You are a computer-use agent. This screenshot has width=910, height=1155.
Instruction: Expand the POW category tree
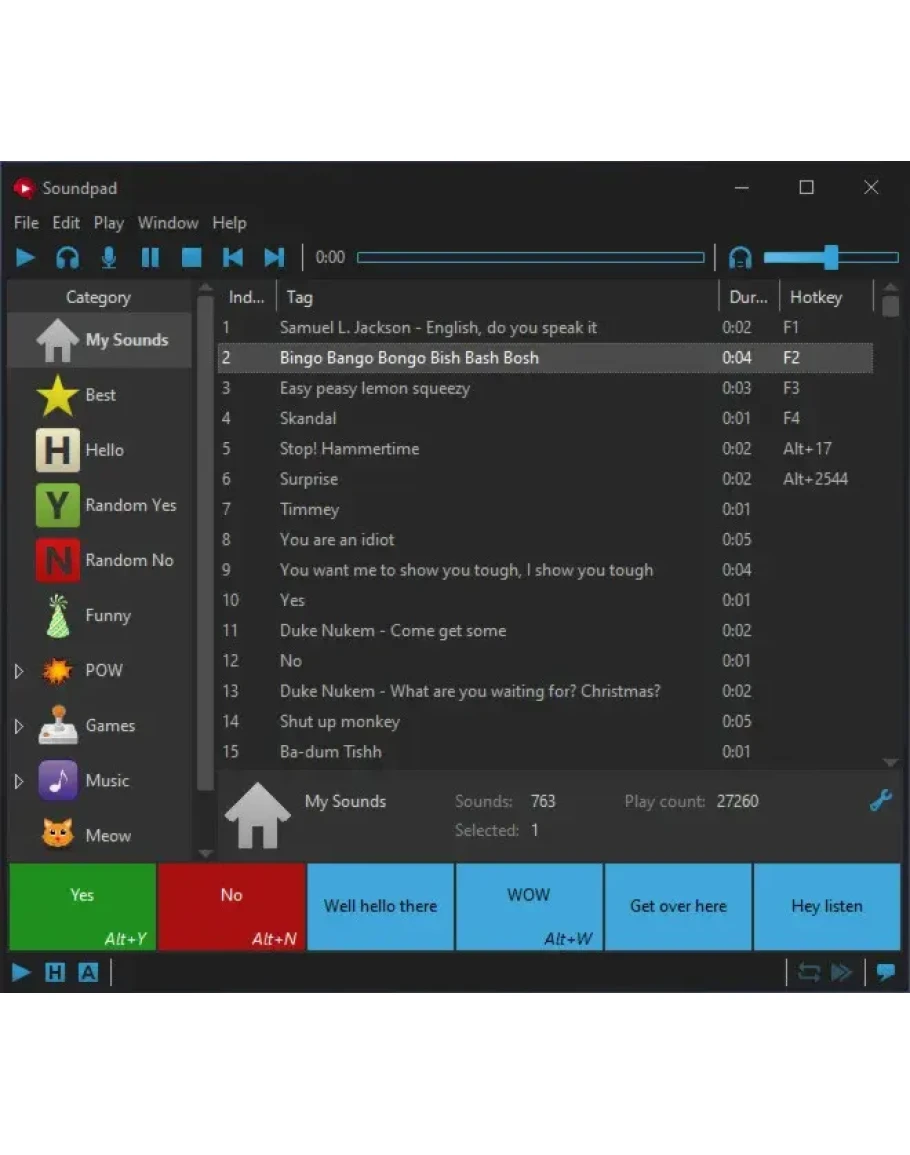(x=18, y=671)
